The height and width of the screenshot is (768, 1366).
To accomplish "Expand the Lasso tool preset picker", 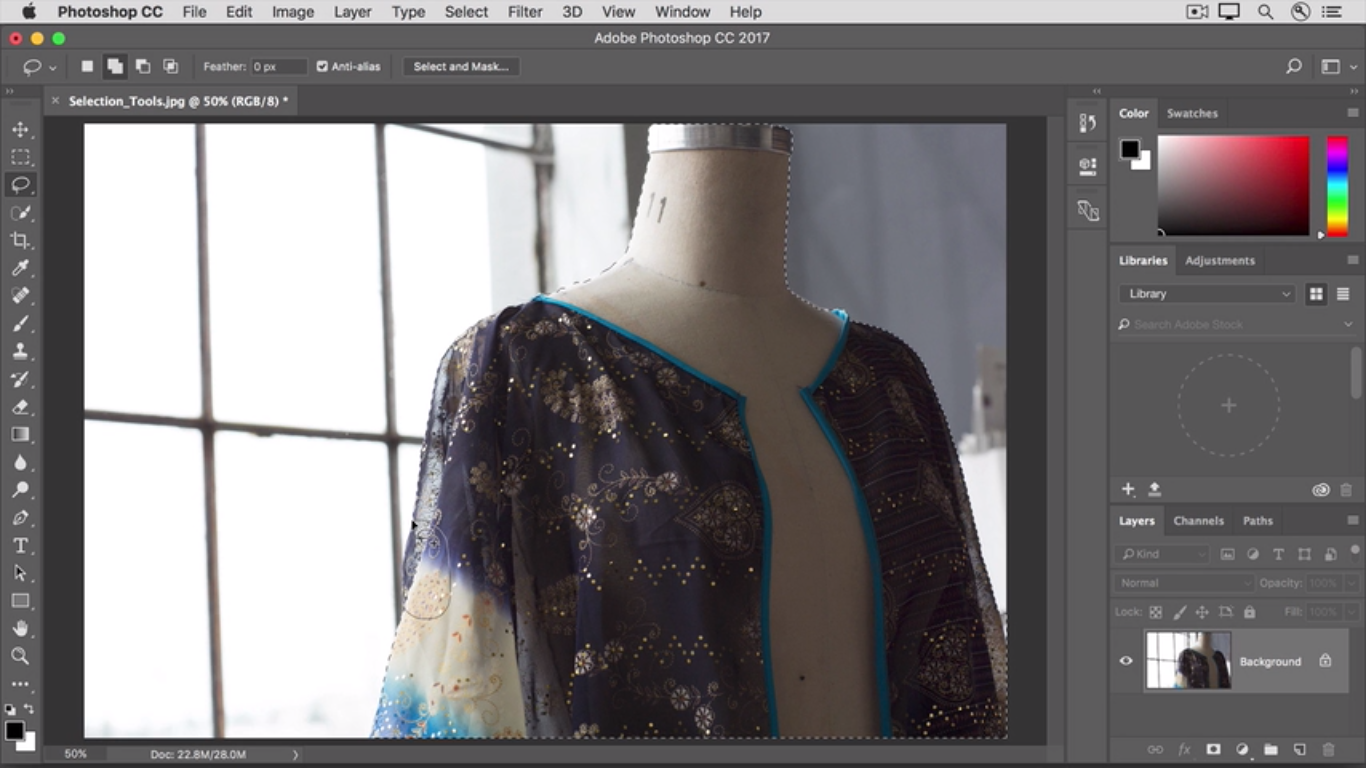I will [x=52, y=67].
